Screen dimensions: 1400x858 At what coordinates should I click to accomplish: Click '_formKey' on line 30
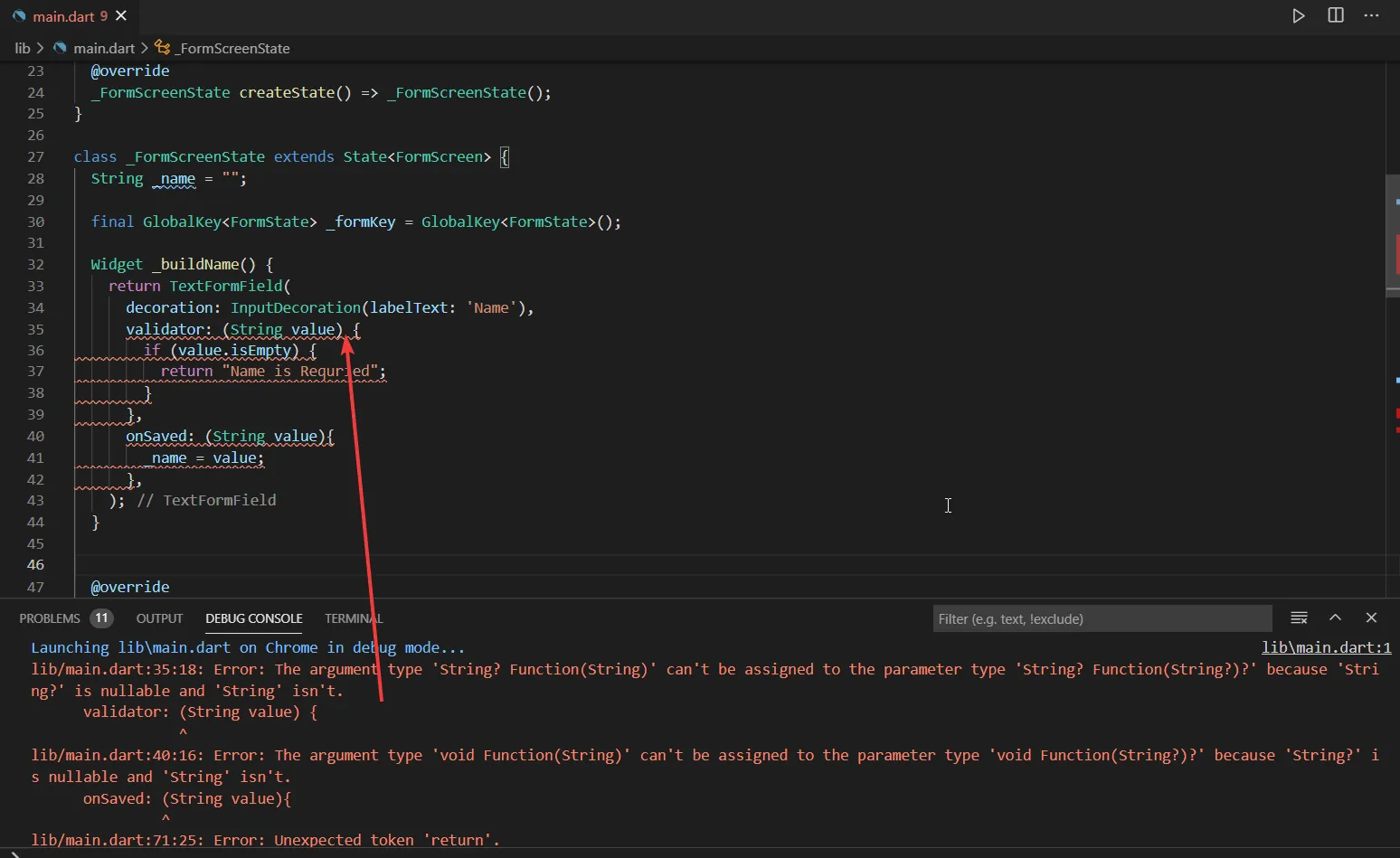[361, 222]
